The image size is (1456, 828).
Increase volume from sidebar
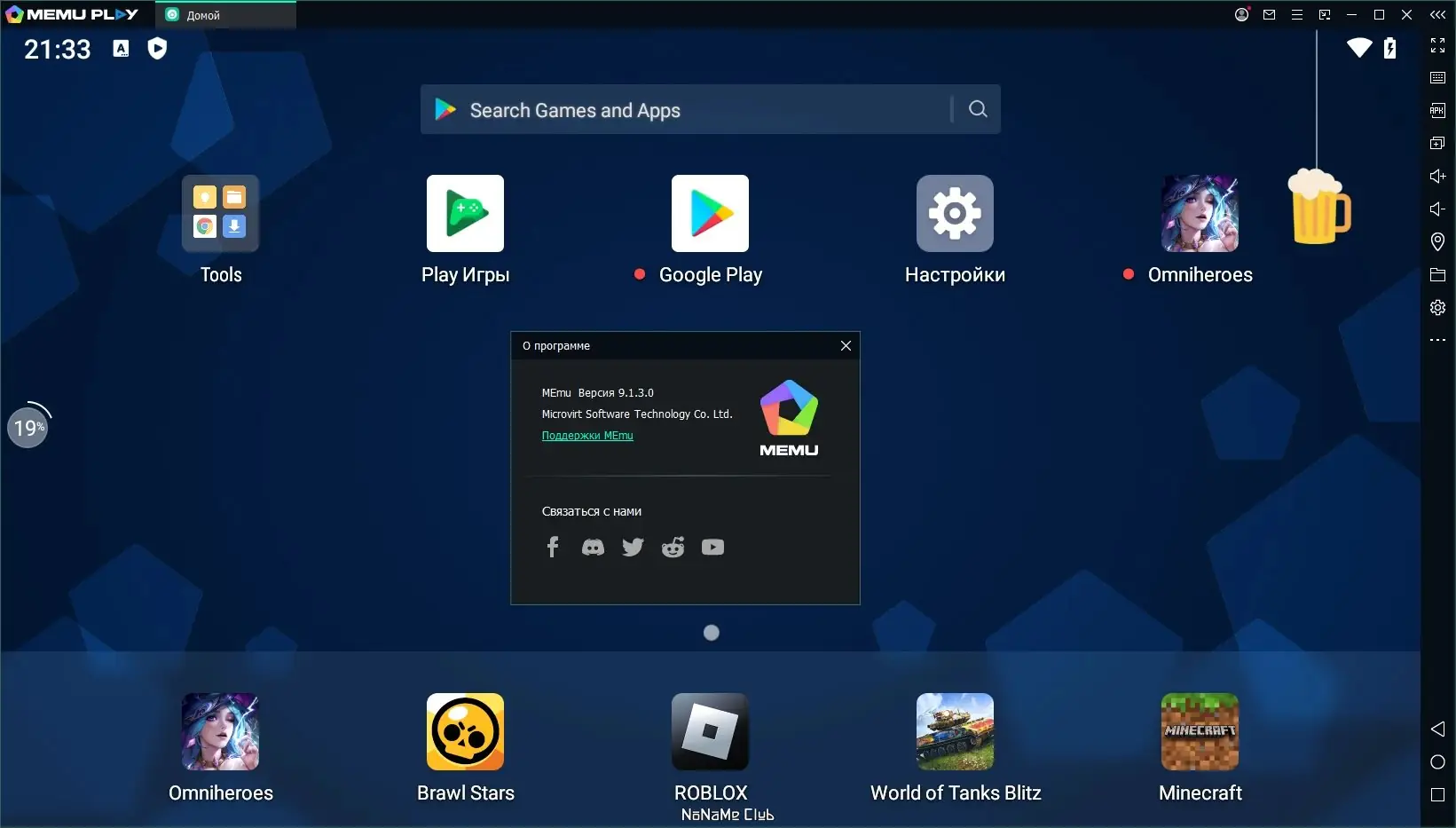pos(1438,176)
